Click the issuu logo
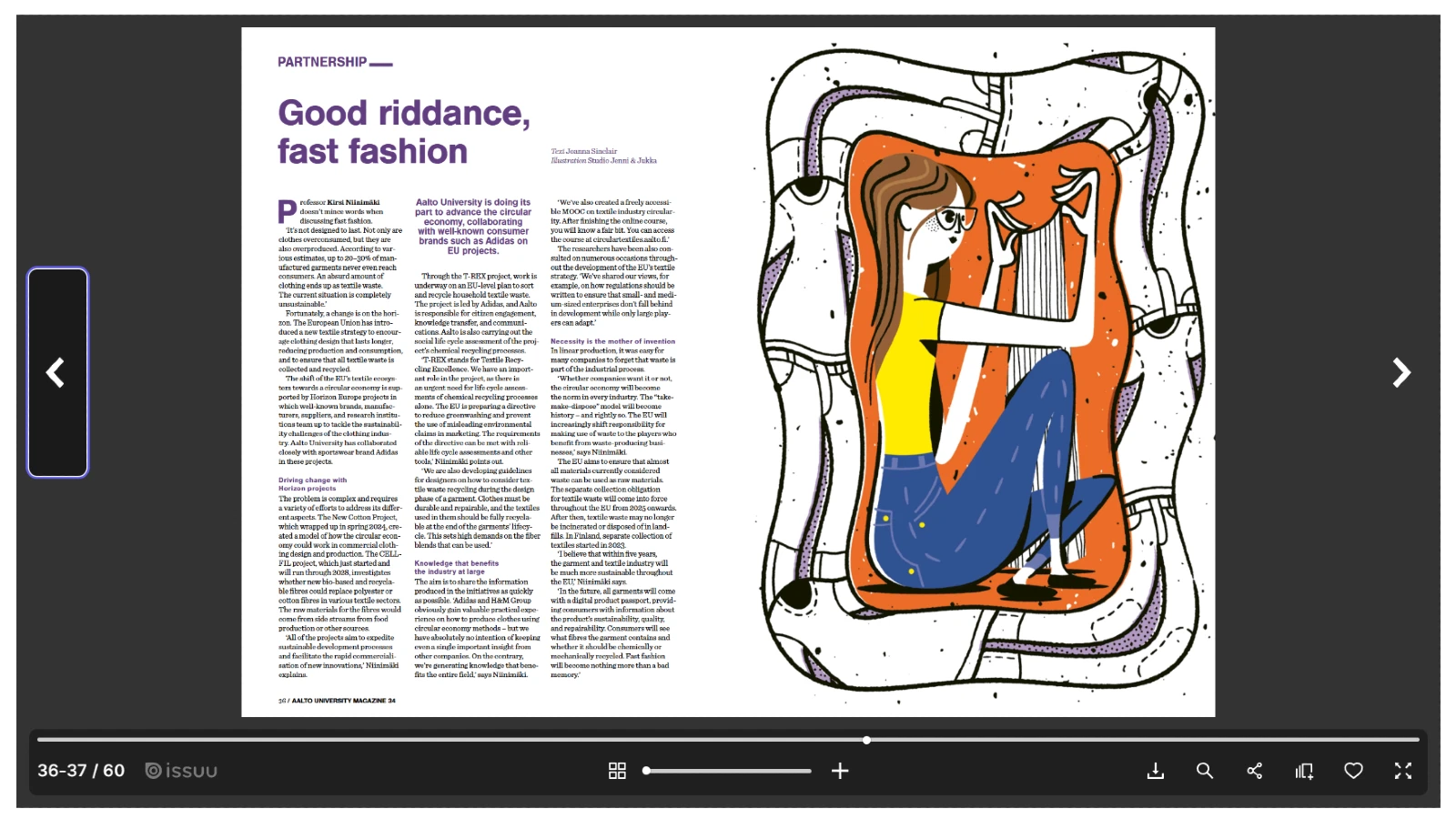Image resolution: width=1456 pixels, height=819 pixels. 181,771
